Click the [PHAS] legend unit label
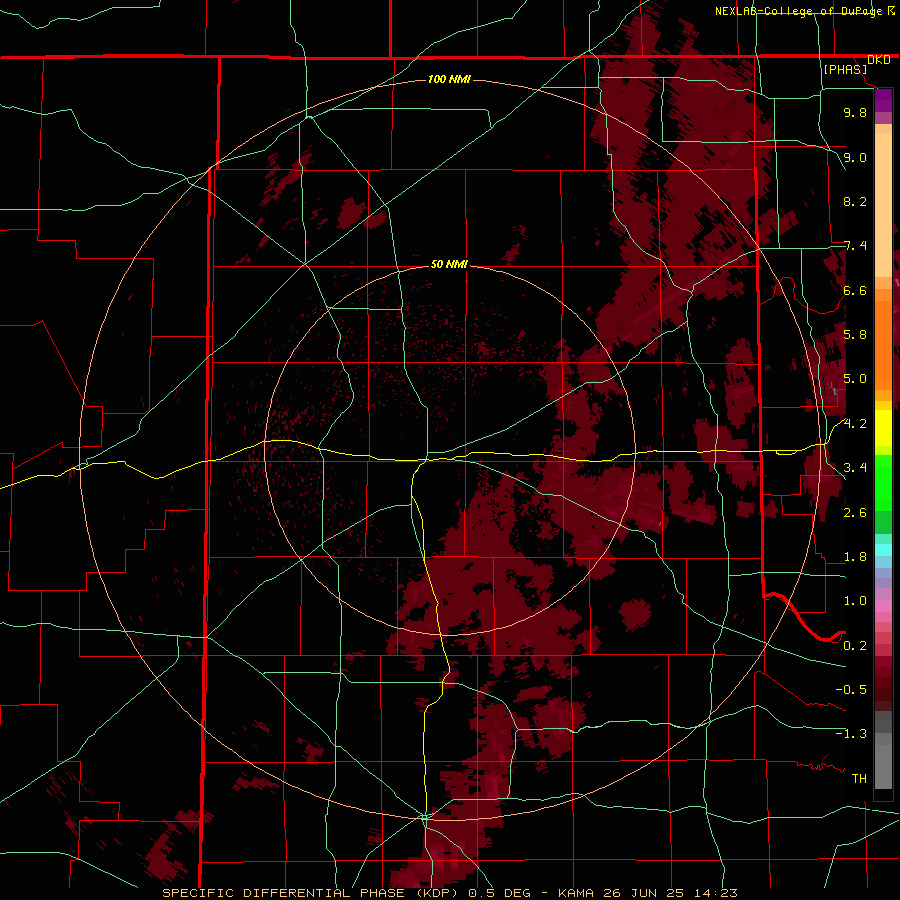900x900 pixels. click(x=845, y=69)
